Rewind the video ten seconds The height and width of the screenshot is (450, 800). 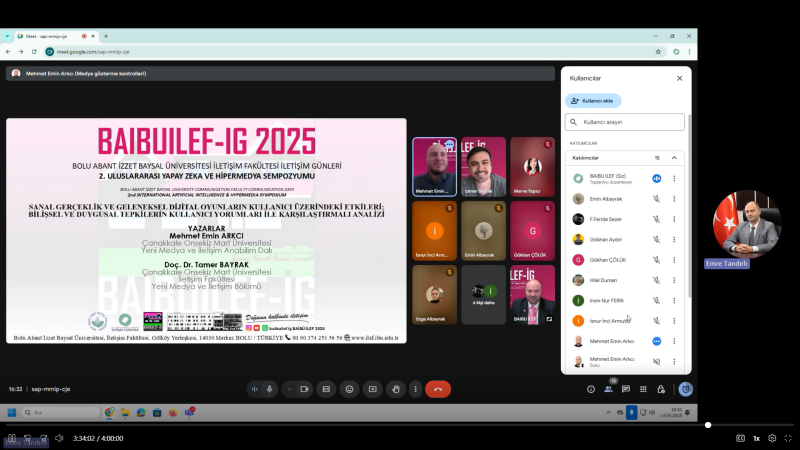click(28, 438)
